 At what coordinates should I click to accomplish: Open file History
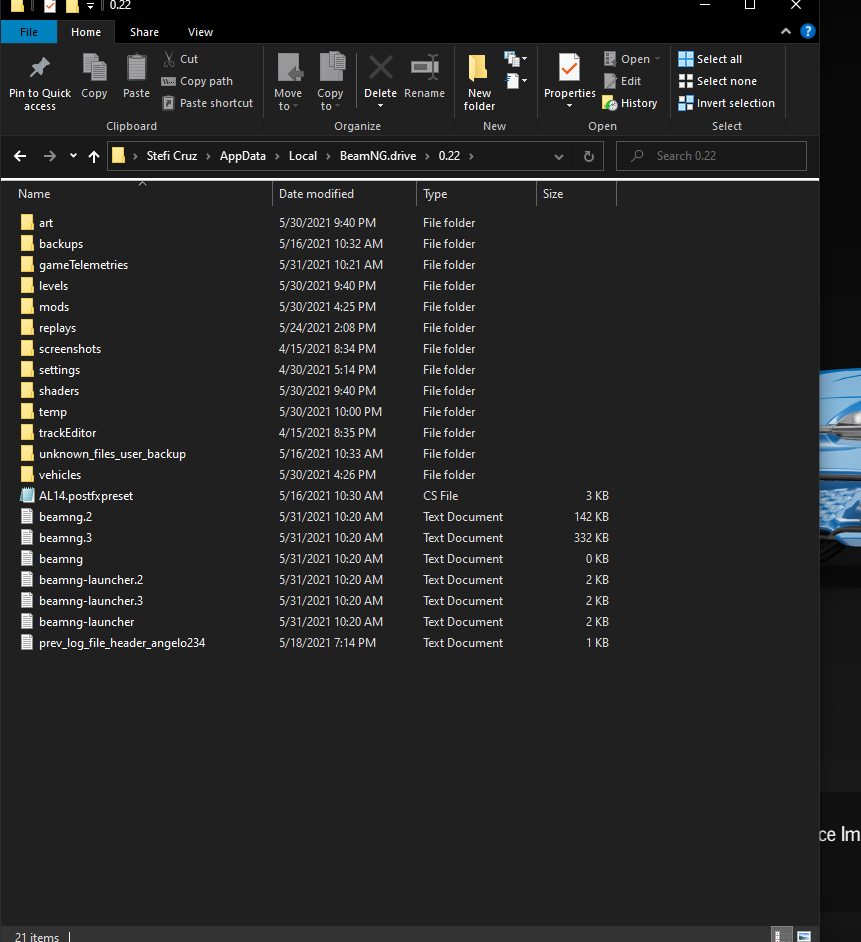coord(630,103)
